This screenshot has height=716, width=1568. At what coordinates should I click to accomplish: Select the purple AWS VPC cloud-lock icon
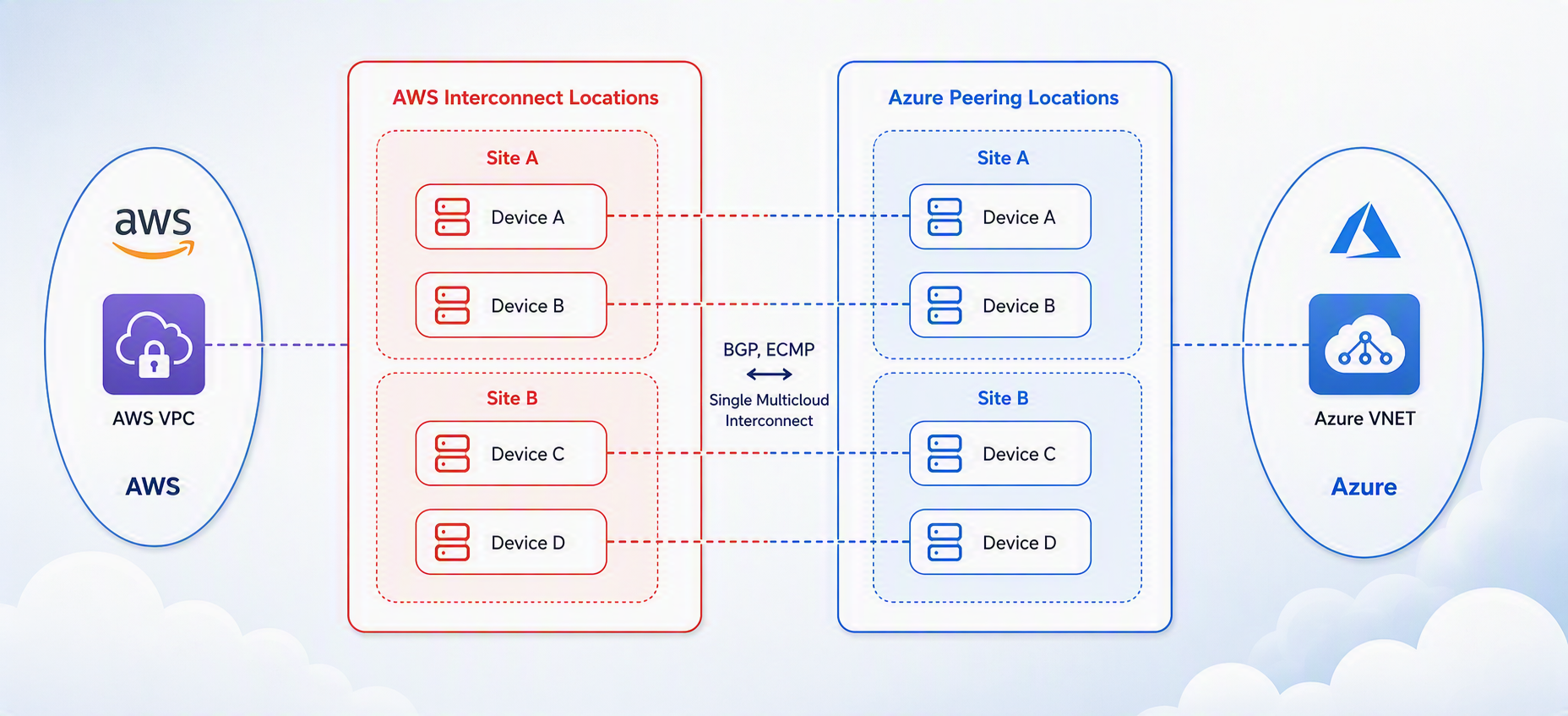tap(154, 344)
